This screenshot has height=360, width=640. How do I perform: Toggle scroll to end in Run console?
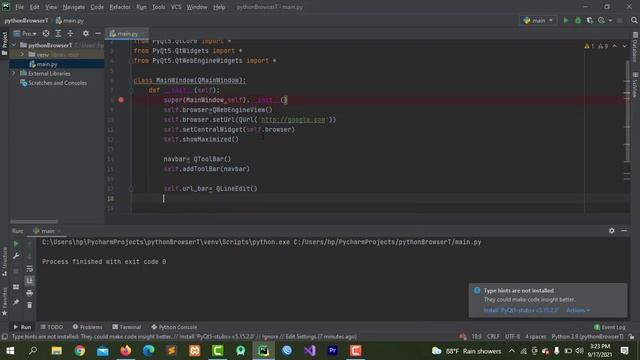point(29,281)
